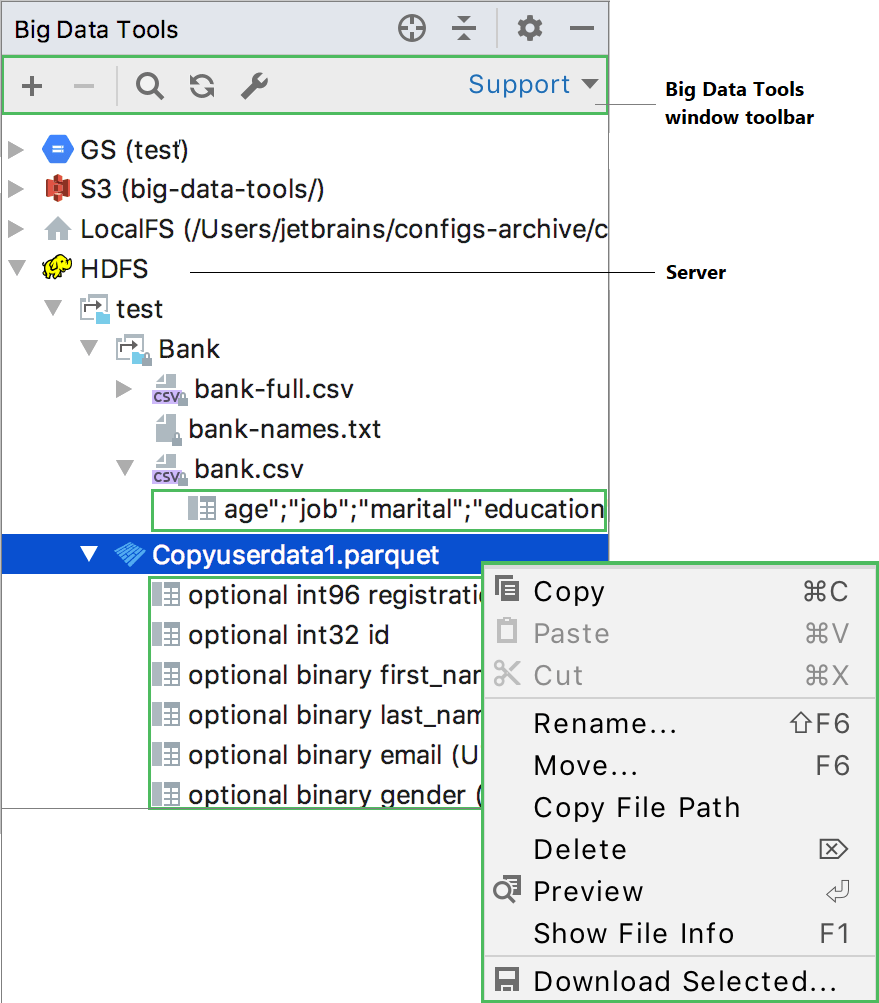Open tool window gear options
Image resolution: width=879 pixels, height=1003 pixels.
530,29
